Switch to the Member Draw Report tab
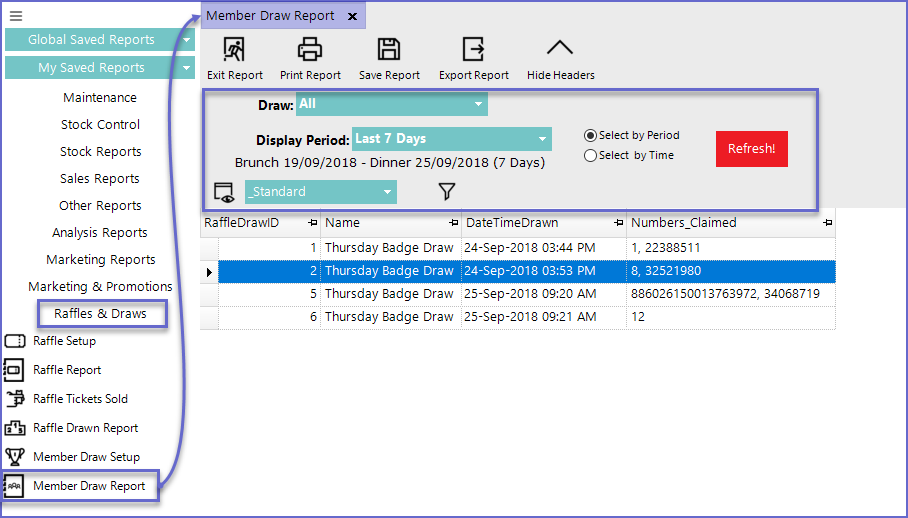This screenshot has width=908, height=518. [x=270, y=16]
